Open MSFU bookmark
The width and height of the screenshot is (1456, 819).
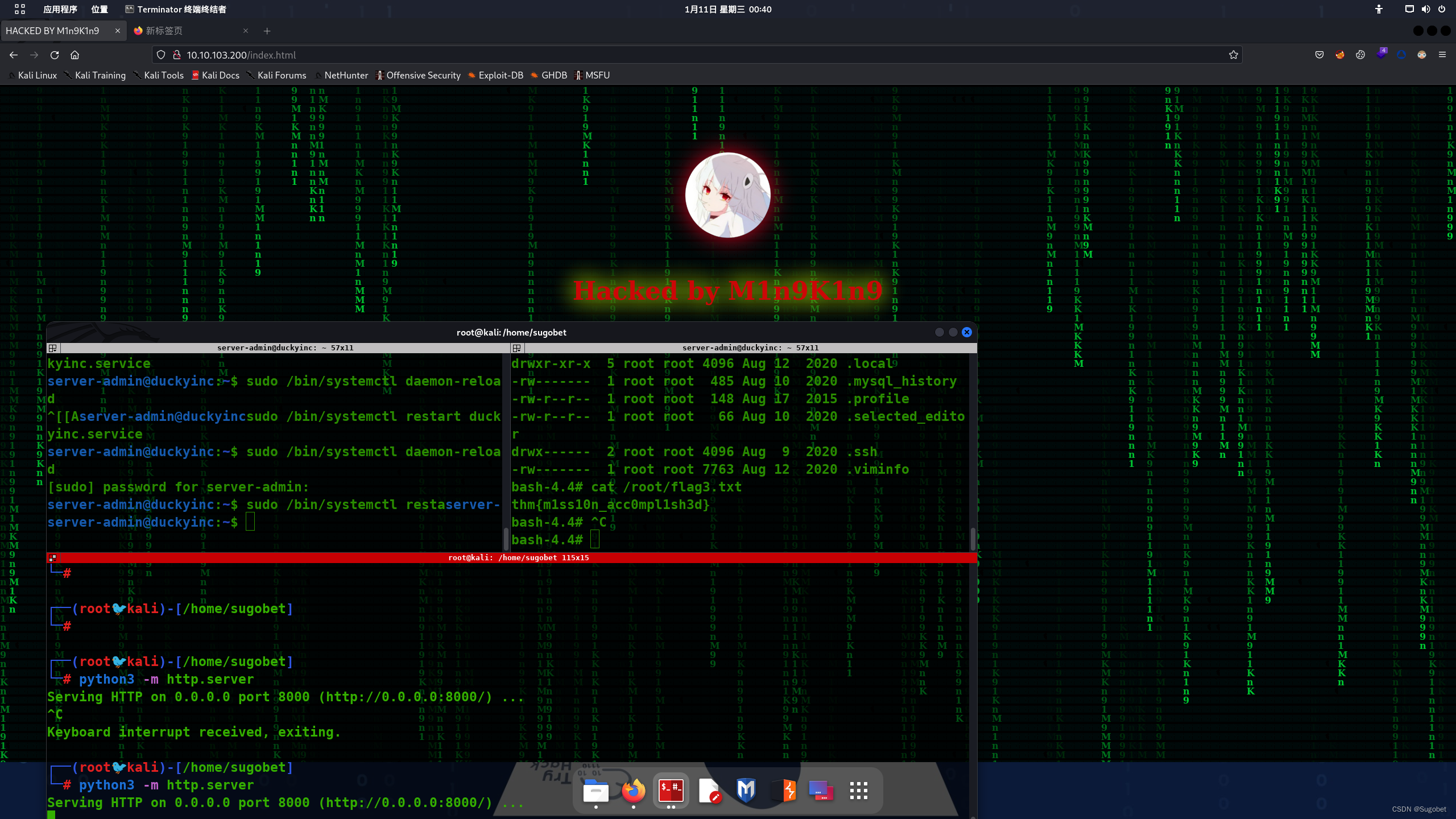pos(593,75)
